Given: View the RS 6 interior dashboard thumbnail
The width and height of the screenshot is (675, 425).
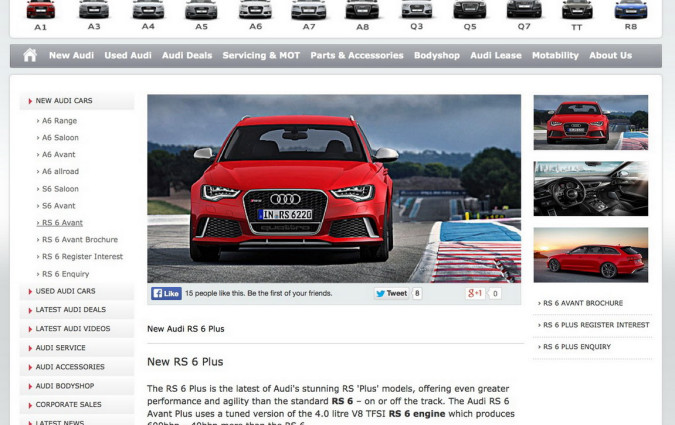Looking at the screenshot, I should pos(590,188).
